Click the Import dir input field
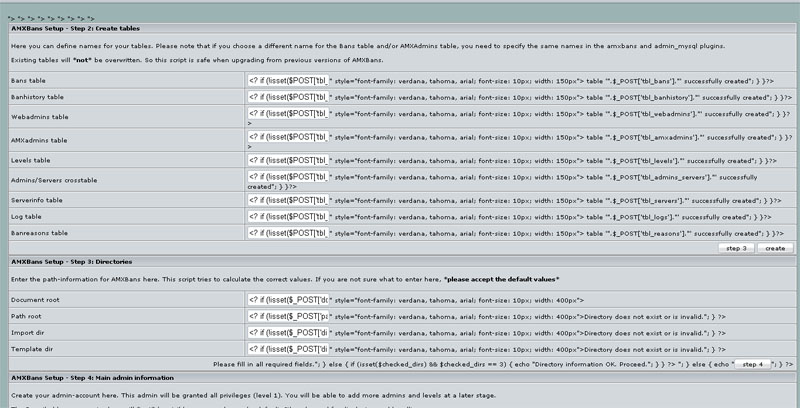800x408 pixels. [x=288, y=333]
